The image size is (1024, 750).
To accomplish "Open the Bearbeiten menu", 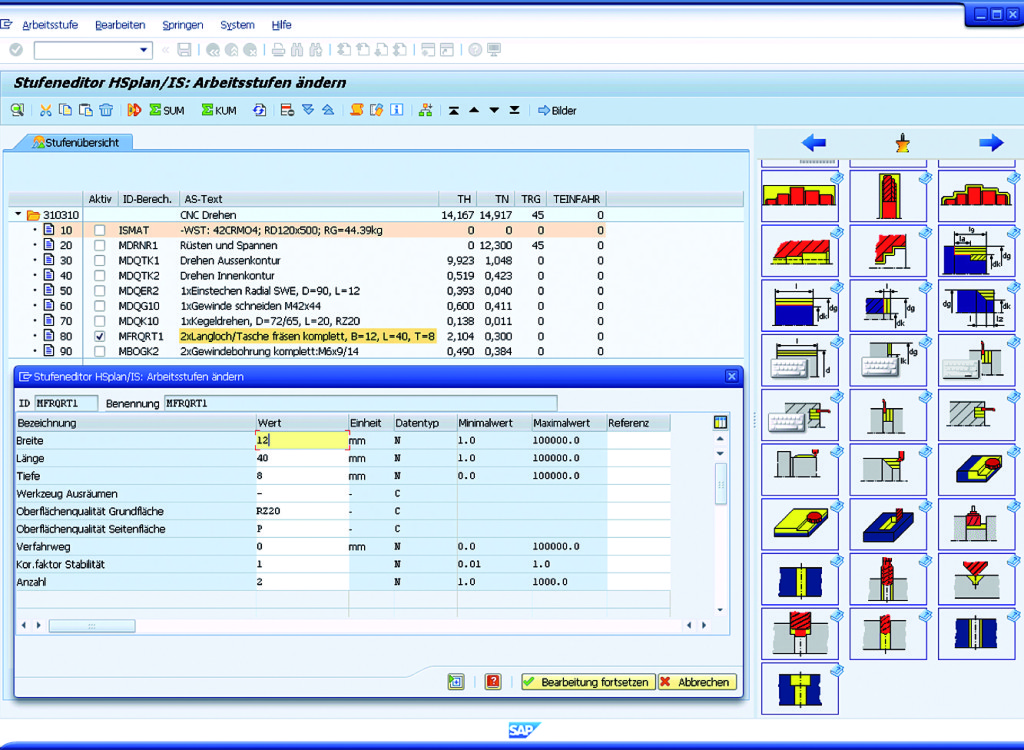I will 120,25.
